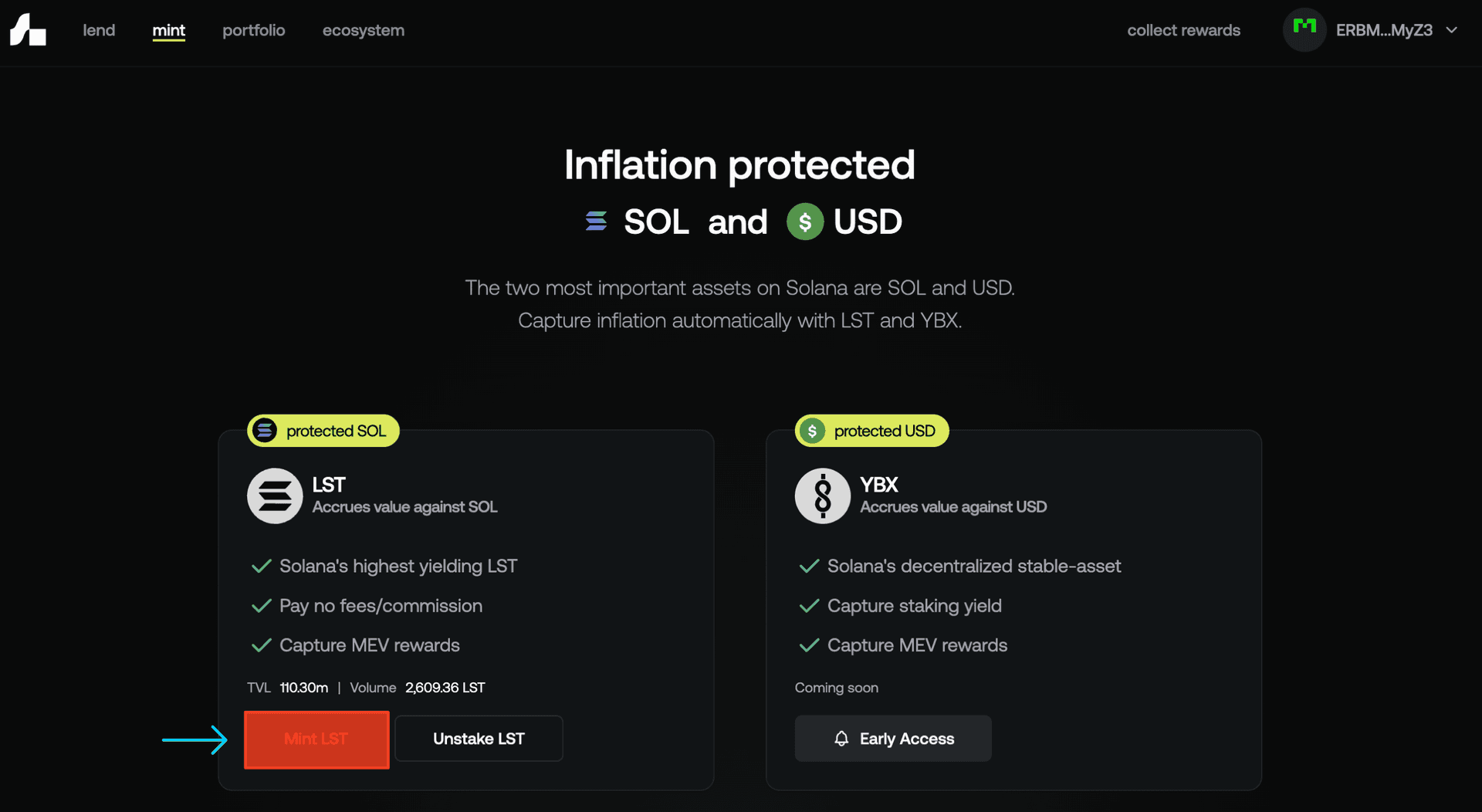Click checkmark next to Pay no fees/commission
Screen dimensions: 1482x812
(262, 606)
